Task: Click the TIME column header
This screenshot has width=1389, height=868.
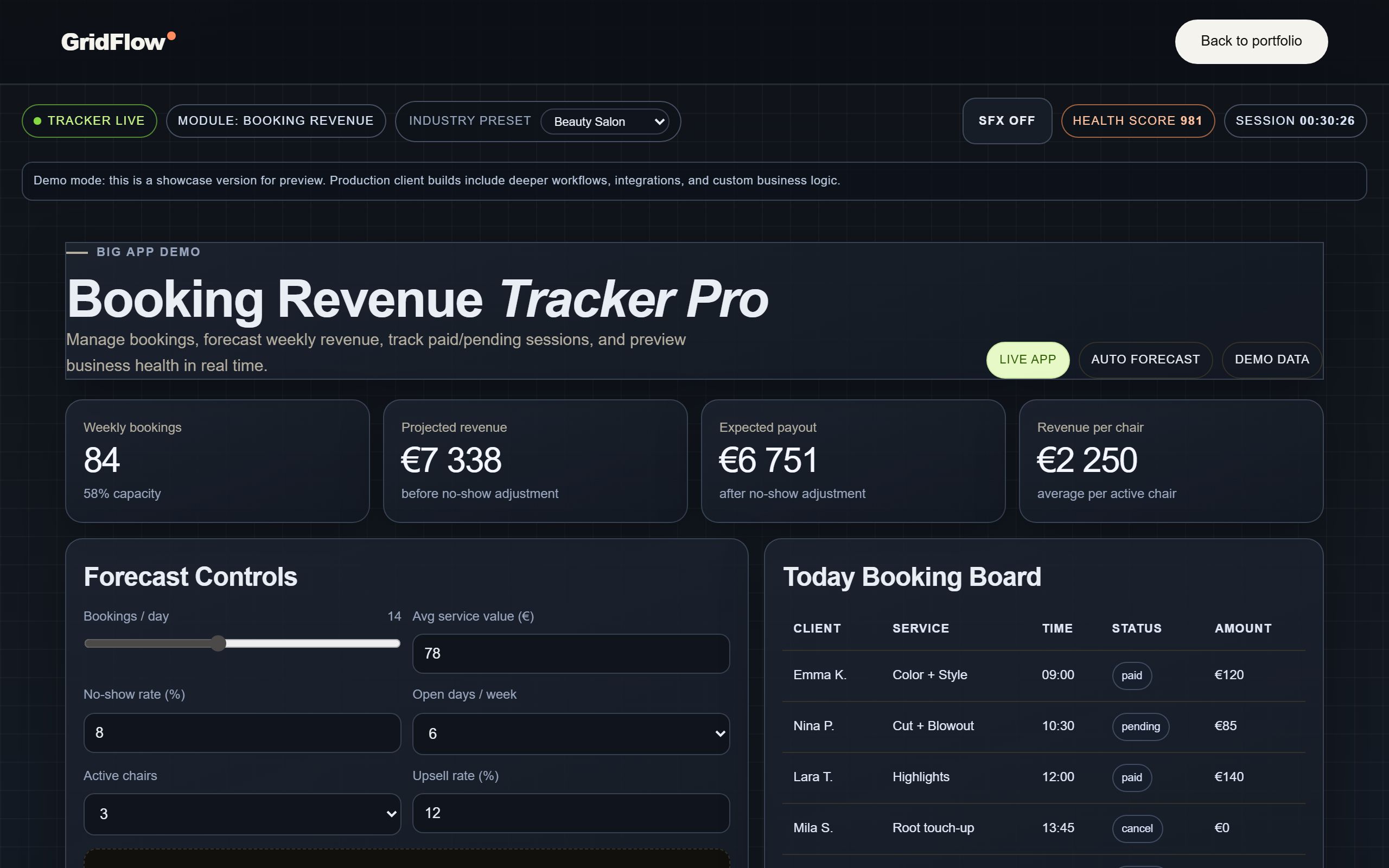Action: pos(1057,628)
